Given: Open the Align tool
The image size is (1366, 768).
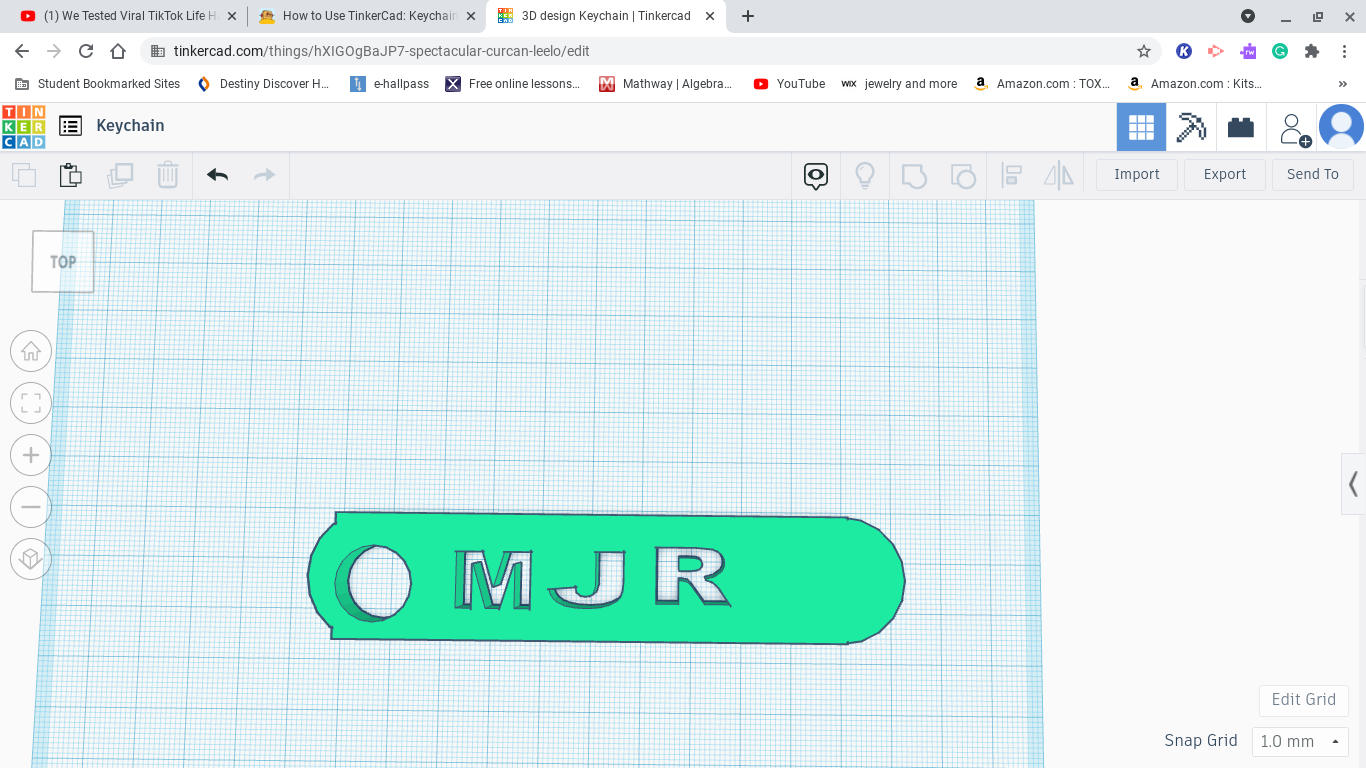Looking at the screenshot, I should coord(1011,175).
